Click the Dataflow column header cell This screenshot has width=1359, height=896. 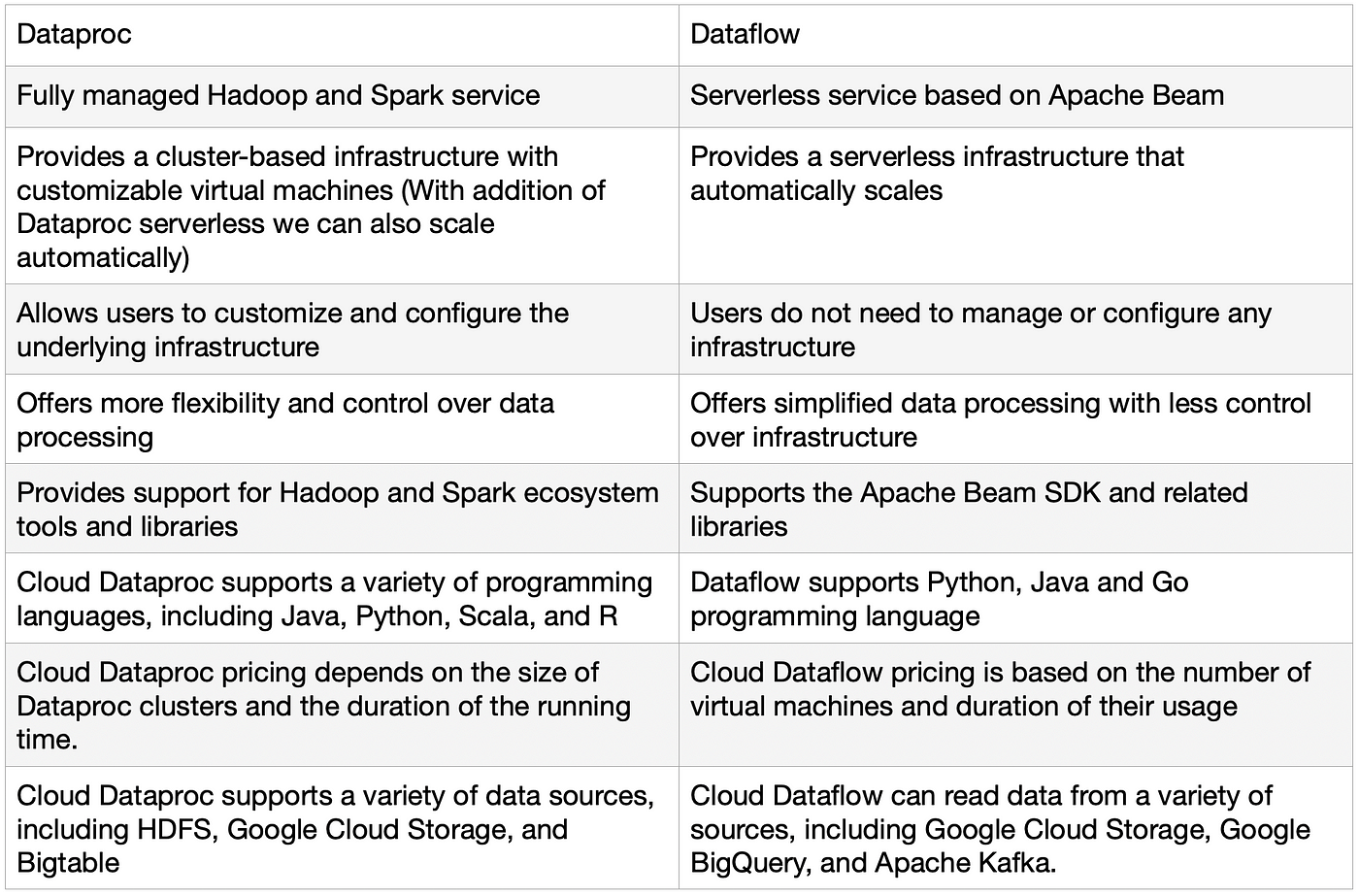(1015, 35)
